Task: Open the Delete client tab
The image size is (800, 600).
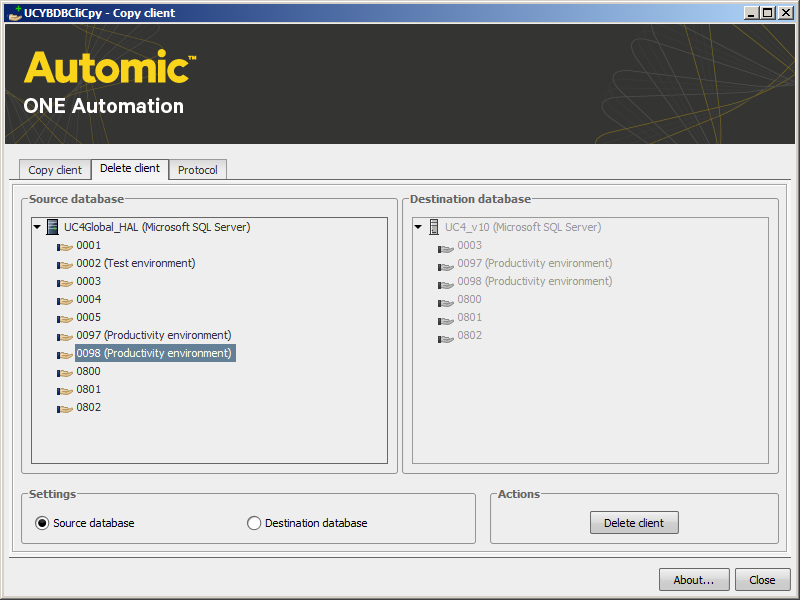Action: click(130, 168)
